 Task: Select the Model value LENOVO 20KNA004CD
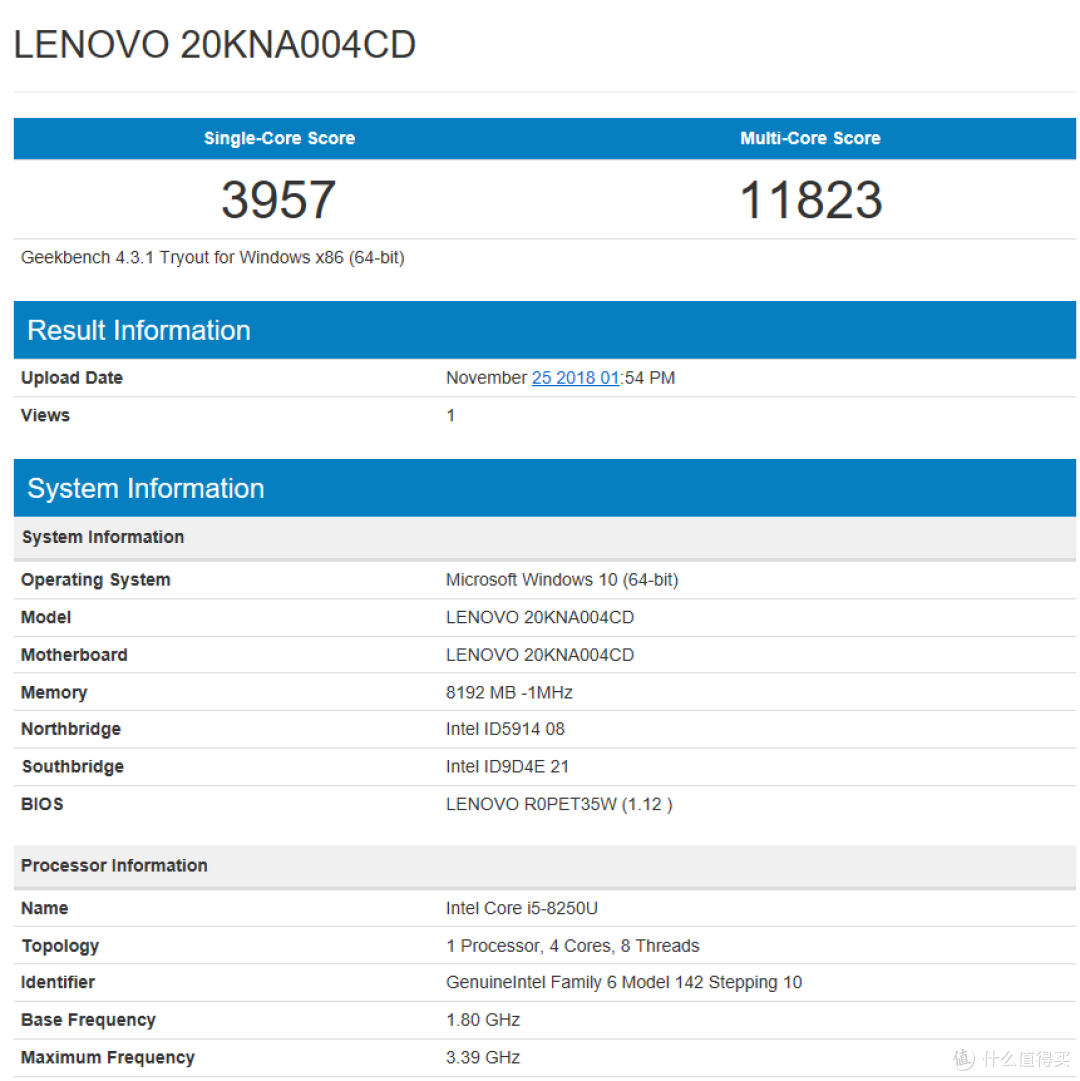pyautogui.click(x=540, y=617)
